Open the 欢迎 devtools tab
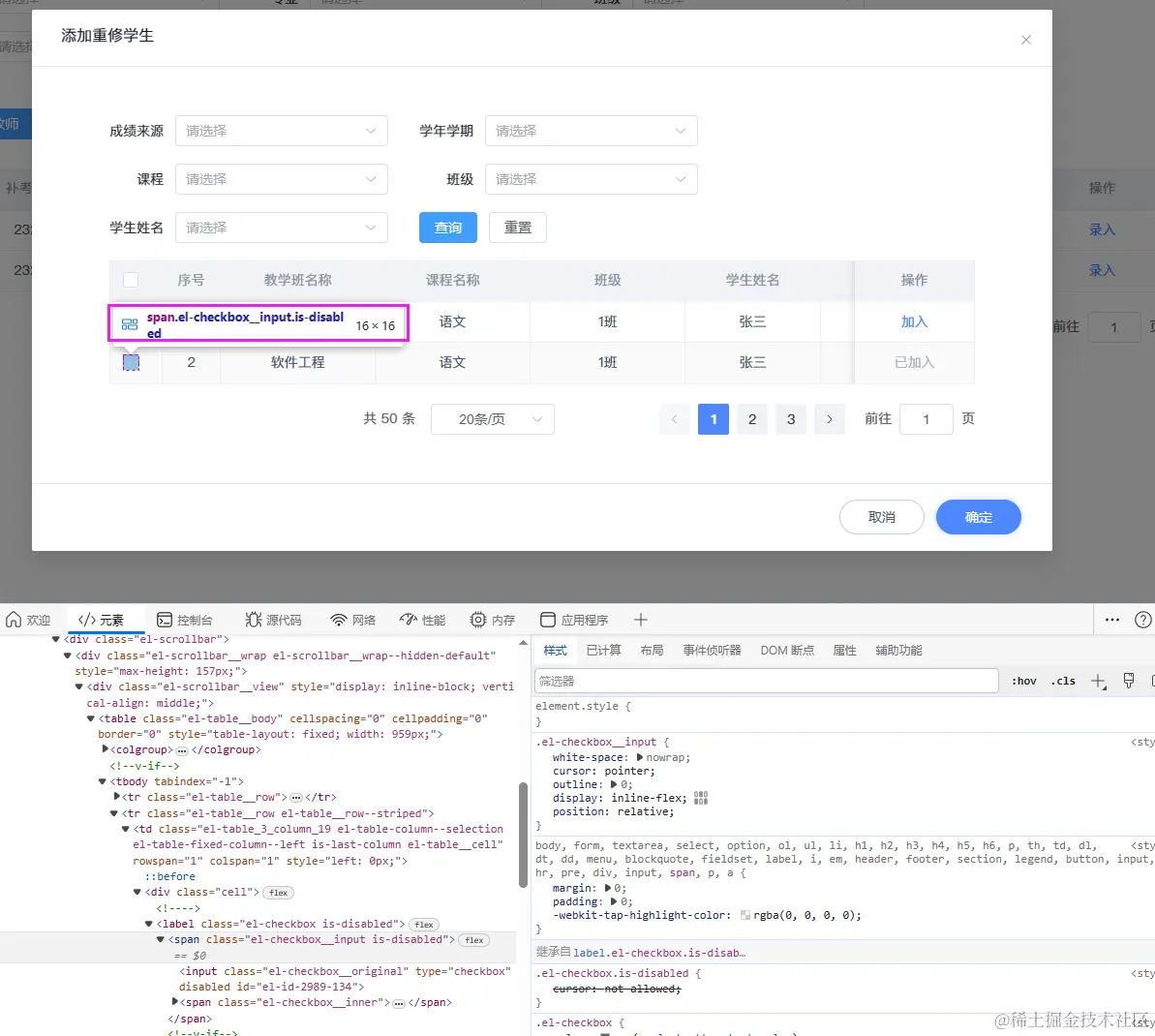 coord(29,620)
